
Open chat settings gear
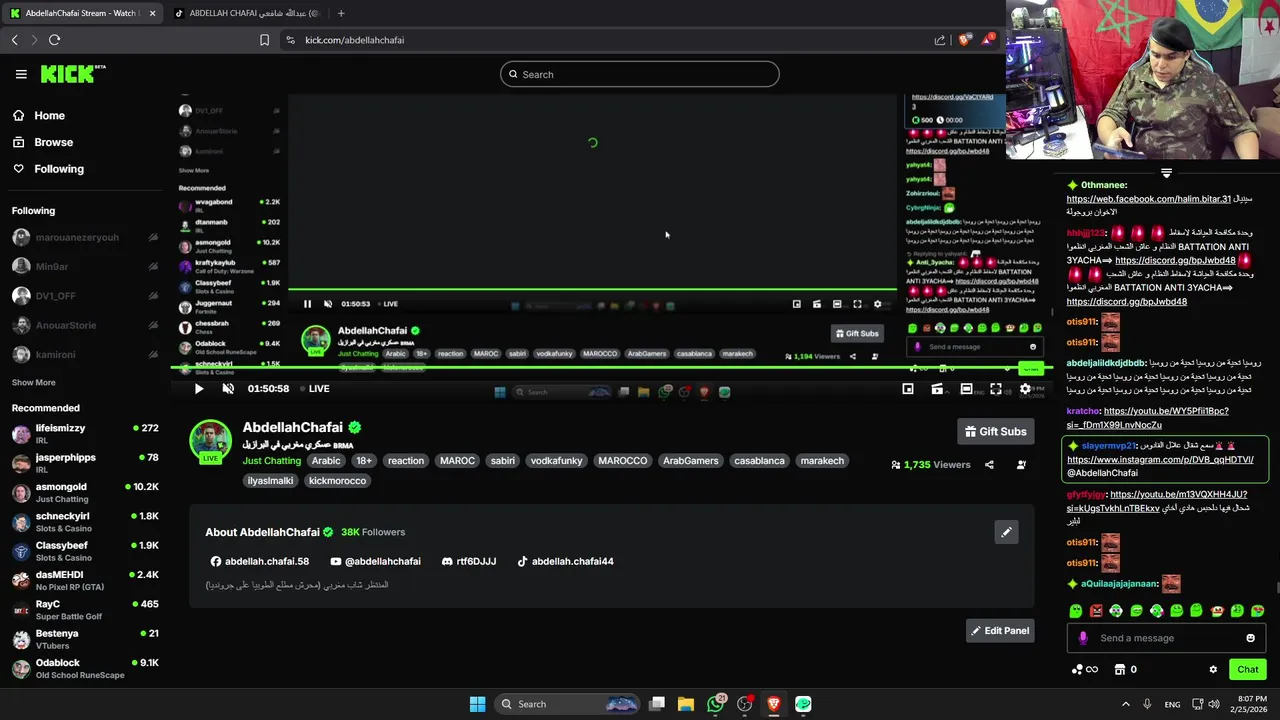[x=1213, y=670]
